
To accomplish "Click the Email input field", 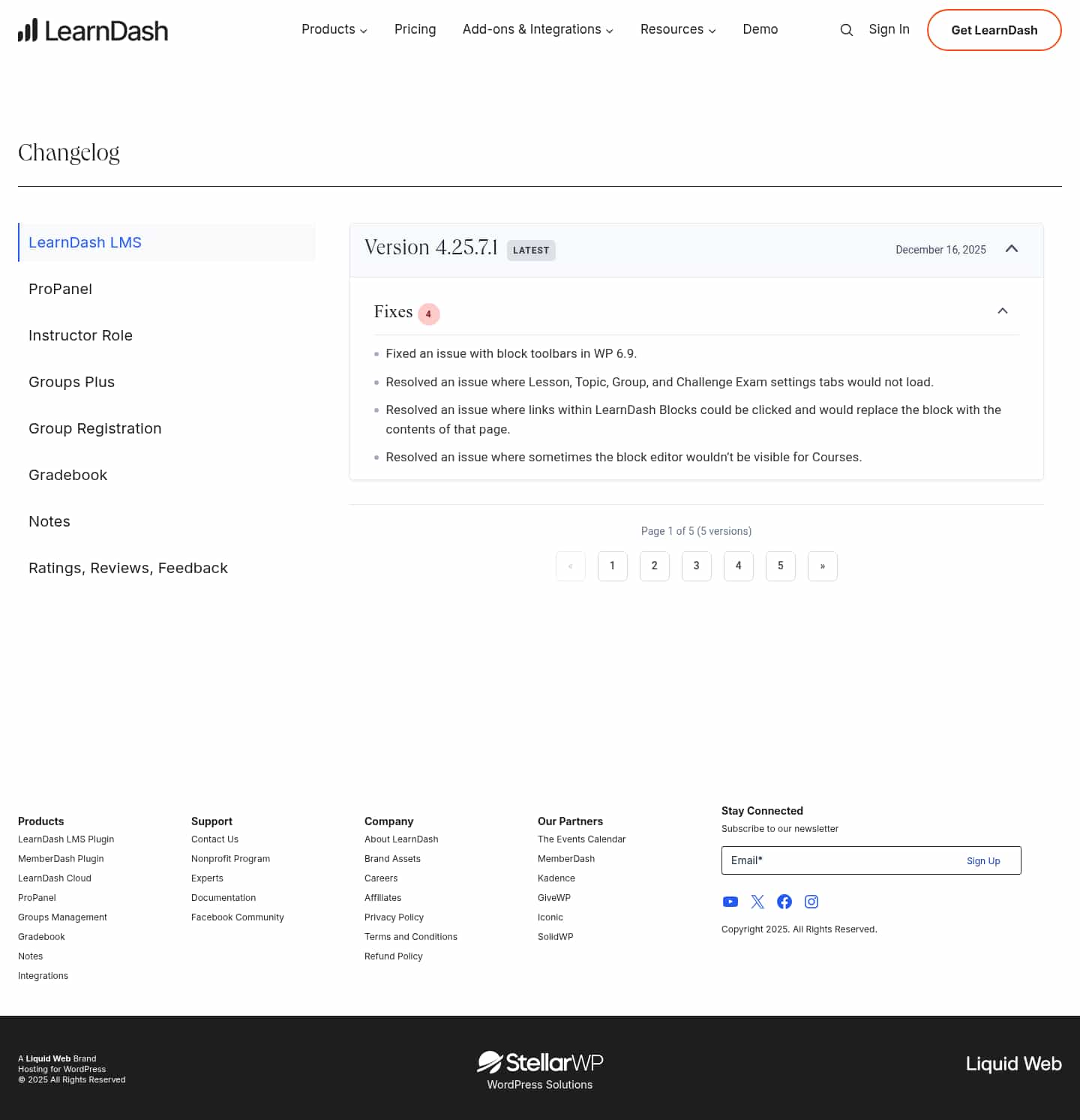I will pos(825,860).
